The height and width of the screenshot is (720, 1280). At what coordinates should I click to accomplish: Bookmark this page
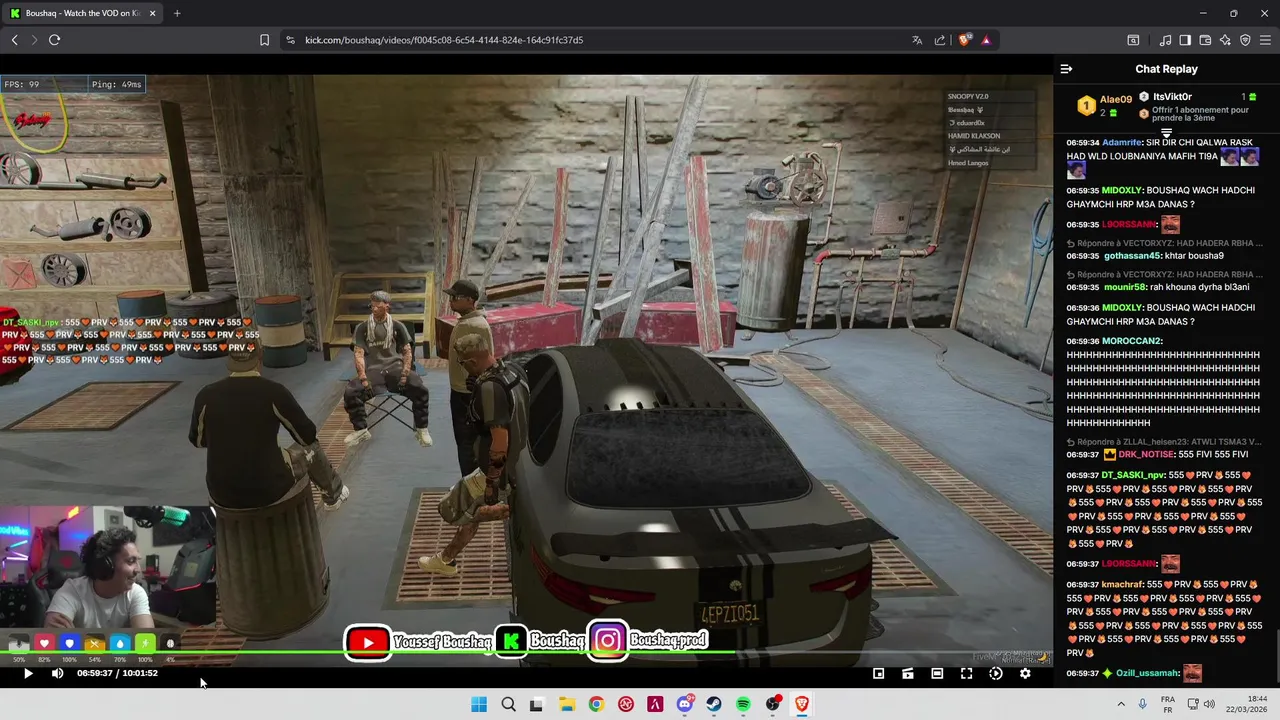pos(264,40)
